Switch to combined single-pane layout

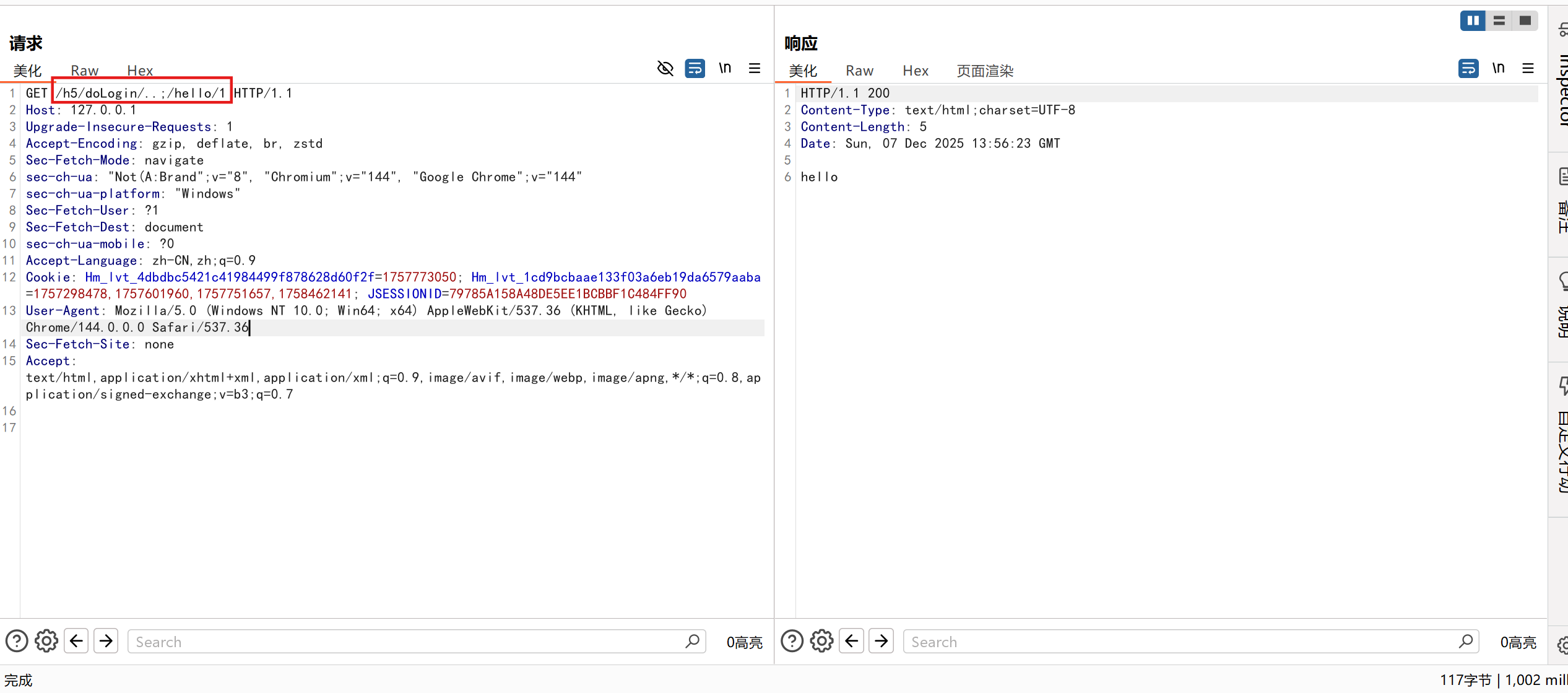click(1525, 20)
